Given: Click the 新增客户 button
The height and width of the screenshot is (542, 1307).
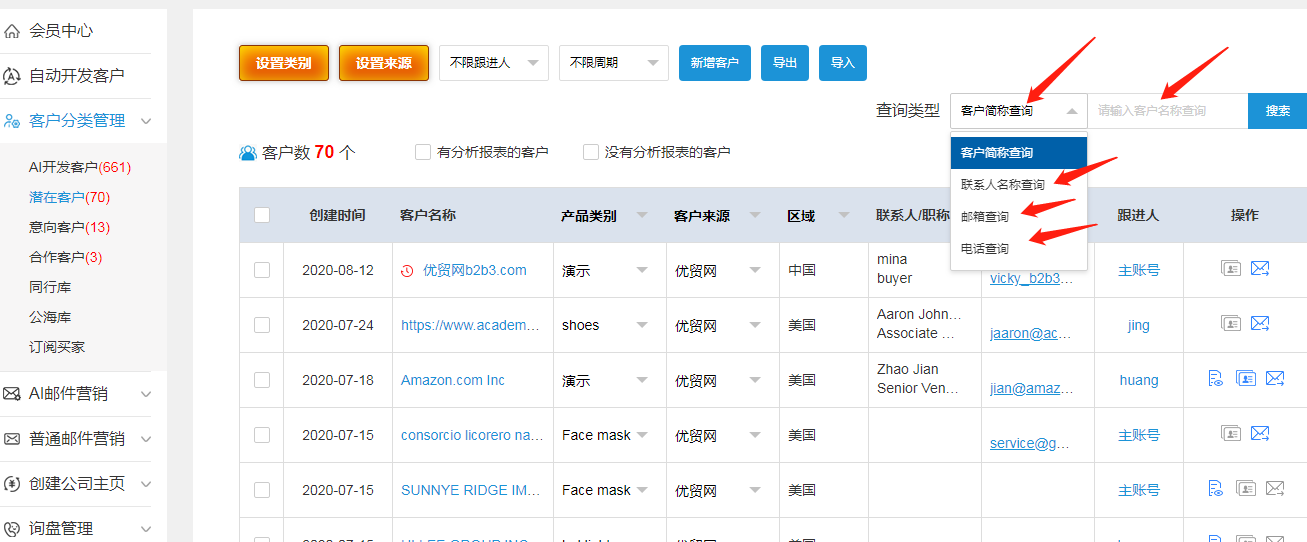Looking at the screenshot, I should [715, 63].
